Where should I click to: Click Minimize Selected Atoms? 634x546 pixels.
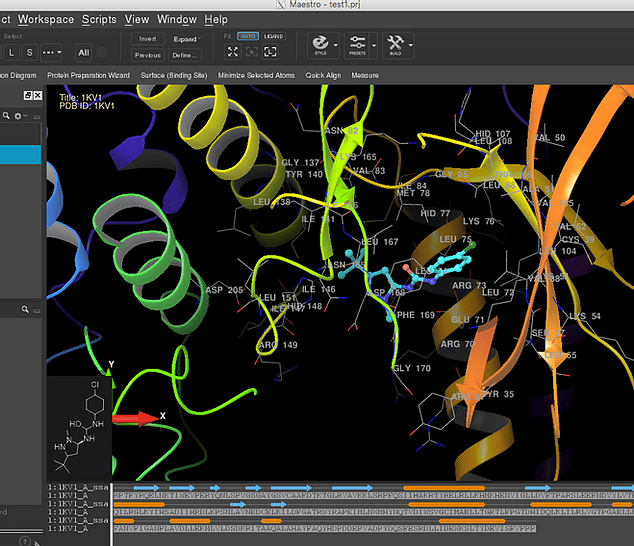tap(256, 75)
